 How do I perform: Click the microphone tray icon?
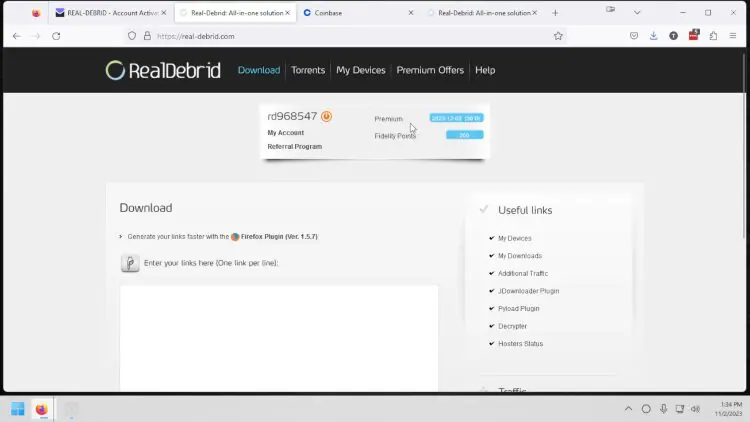click(663, 409)
